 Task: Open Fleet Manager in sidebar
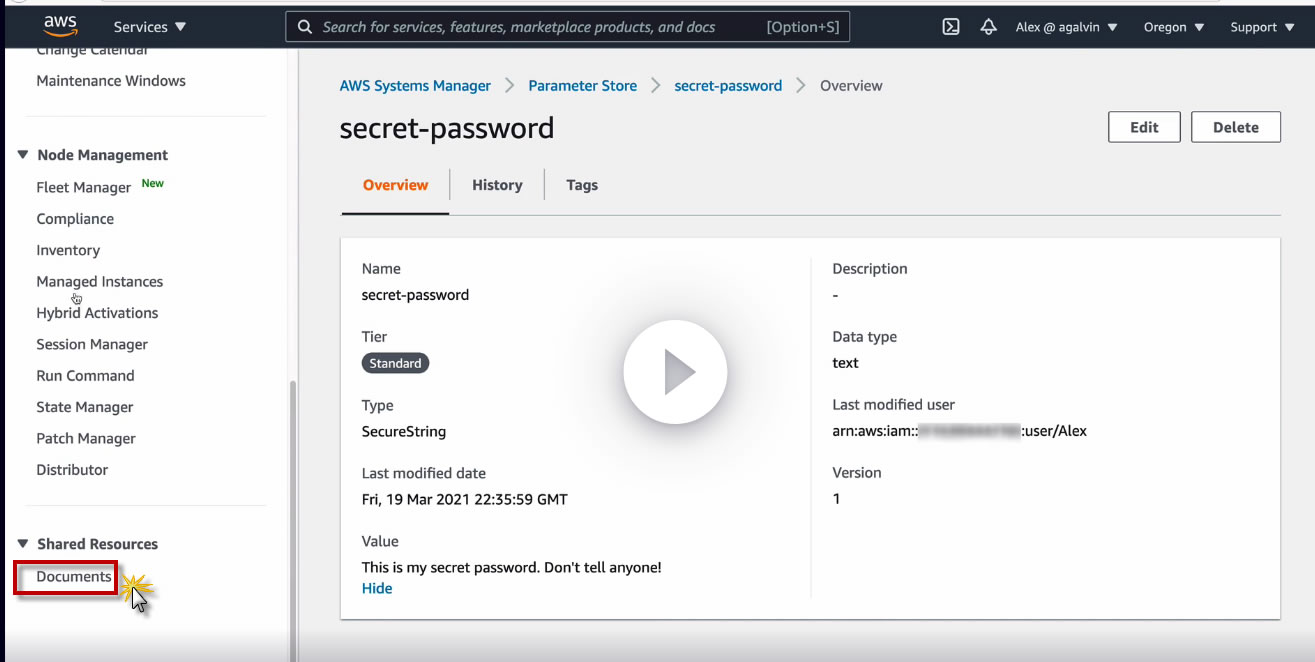coord(83,187)
